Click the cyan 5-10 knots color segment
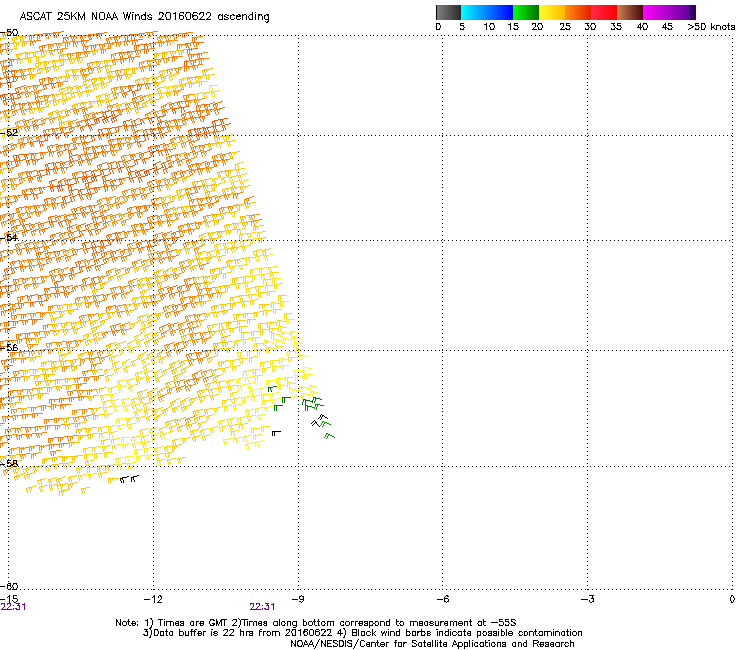The height and width of the screenshot is (650, 740). point(474,12)
